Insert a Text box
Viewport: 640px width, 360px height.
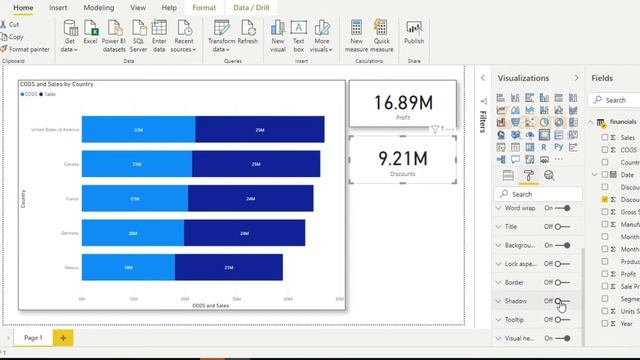click(298, 36)
